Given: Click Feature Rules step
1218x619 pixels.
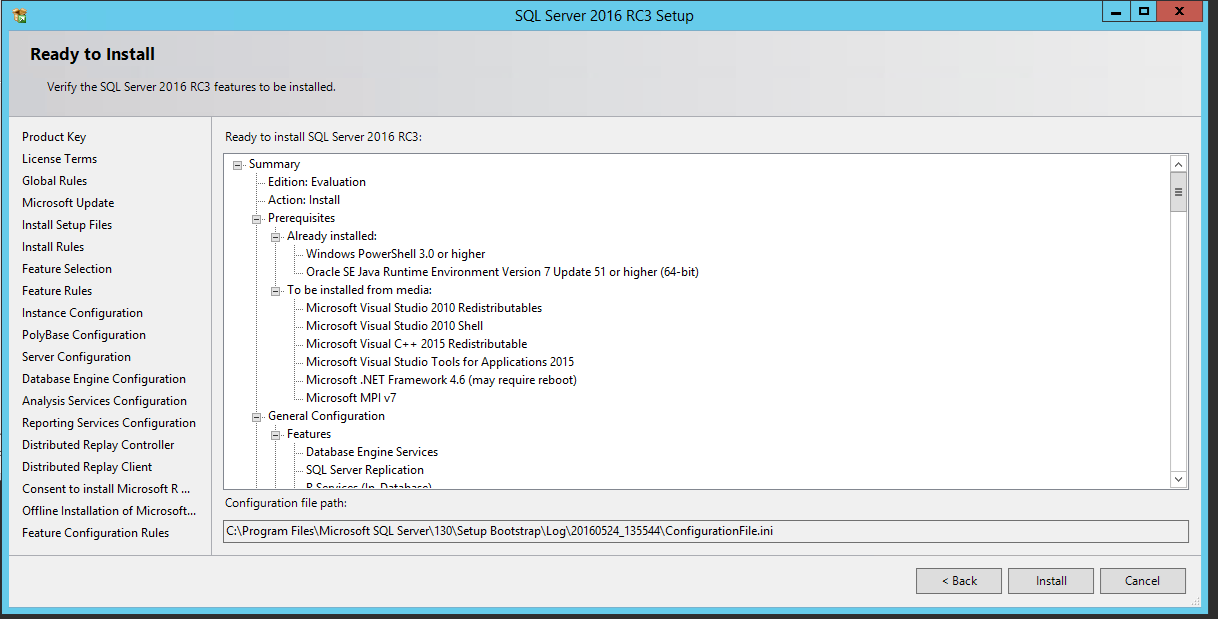Looking at the screenshot, I should [57, 291].
